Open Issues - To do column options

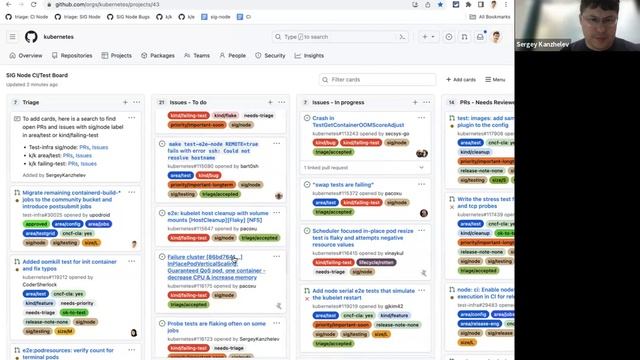(x=282, y=102)
